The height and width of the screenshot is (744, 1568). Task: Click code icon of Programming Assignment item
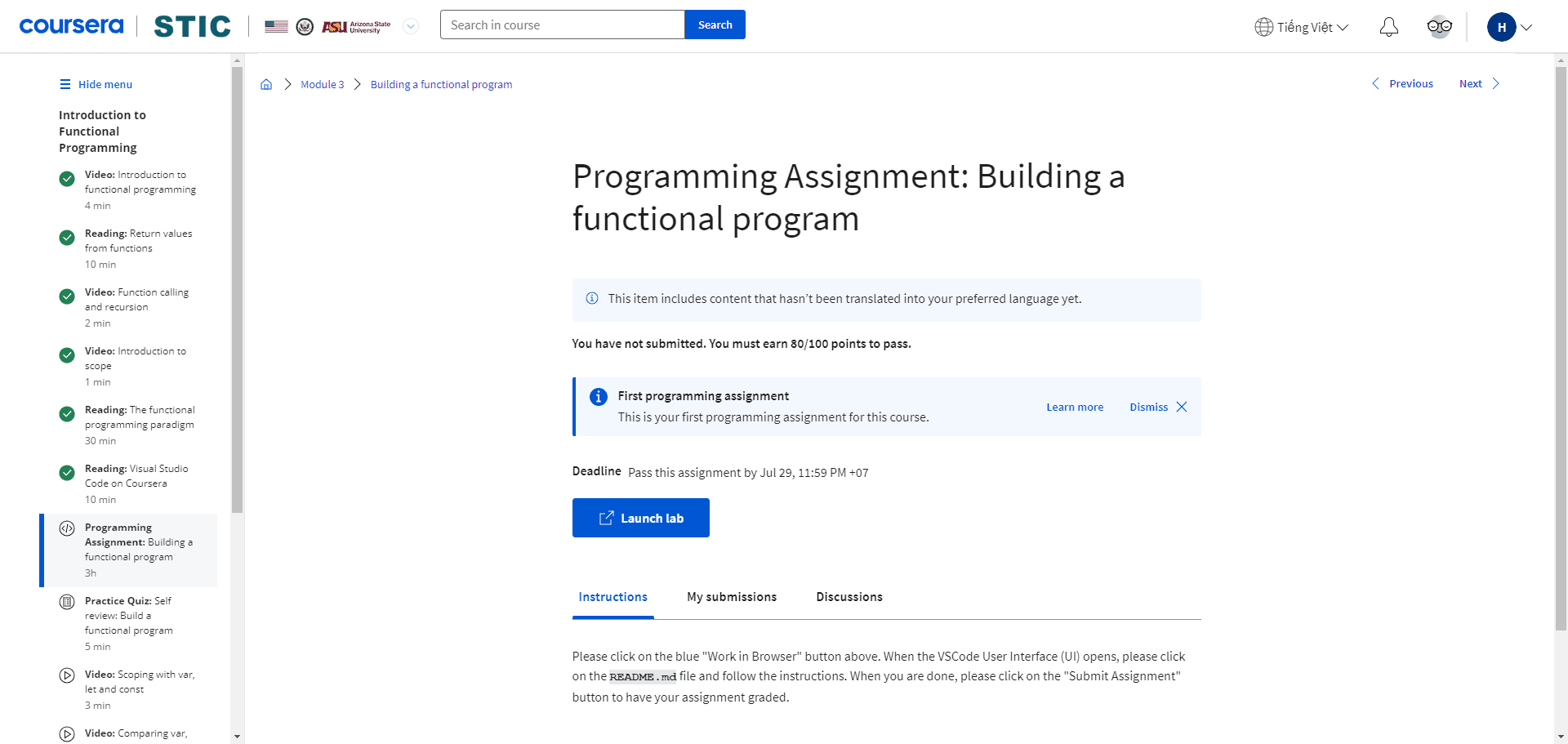coord(67,528)
